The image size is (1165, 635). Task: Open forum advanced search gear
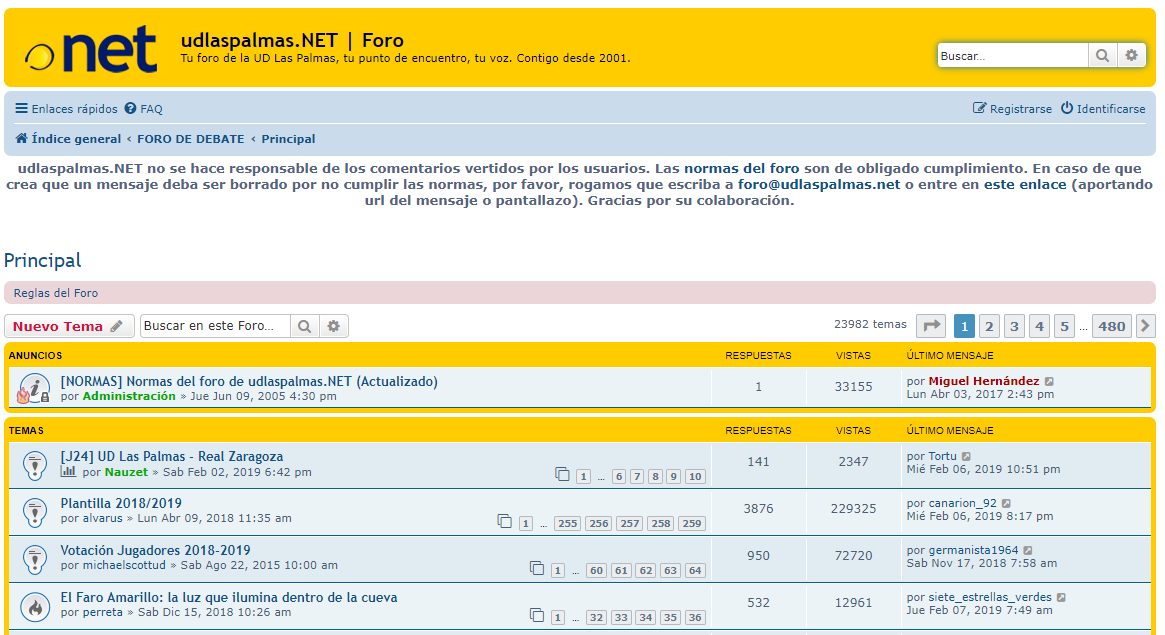pos(334,326)
